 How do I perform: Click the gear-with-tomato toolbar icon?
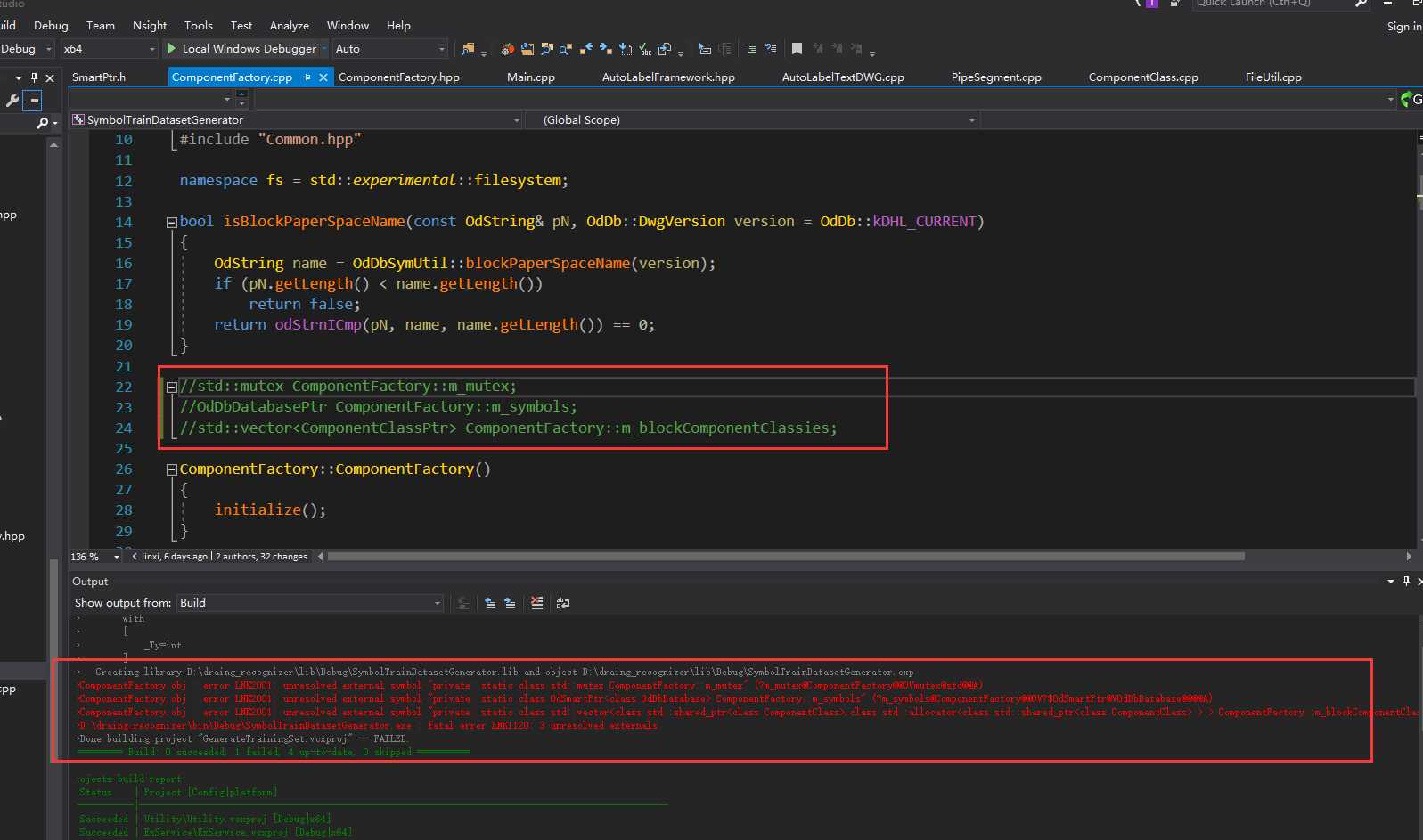click(507, 49)
